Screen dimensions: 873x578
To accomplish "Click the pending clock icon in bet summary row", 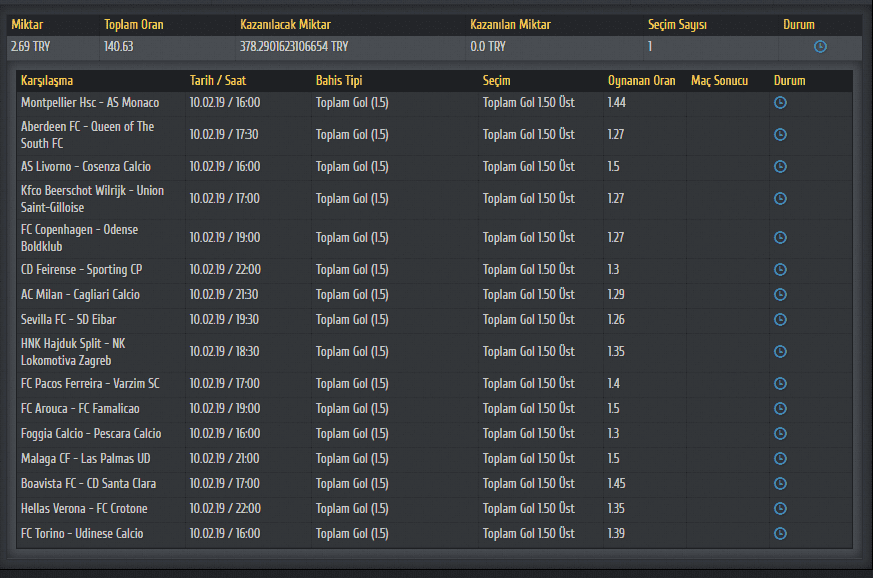I will (x=820, y=47).
